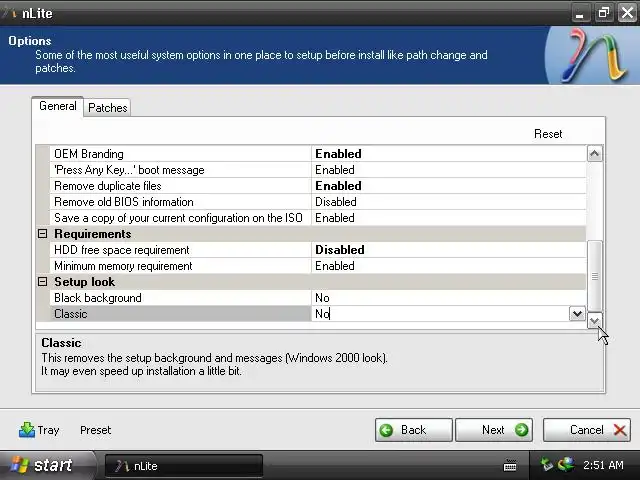
Task: Click the scrollbar up arrow
Action: click(x=595, y=154)
